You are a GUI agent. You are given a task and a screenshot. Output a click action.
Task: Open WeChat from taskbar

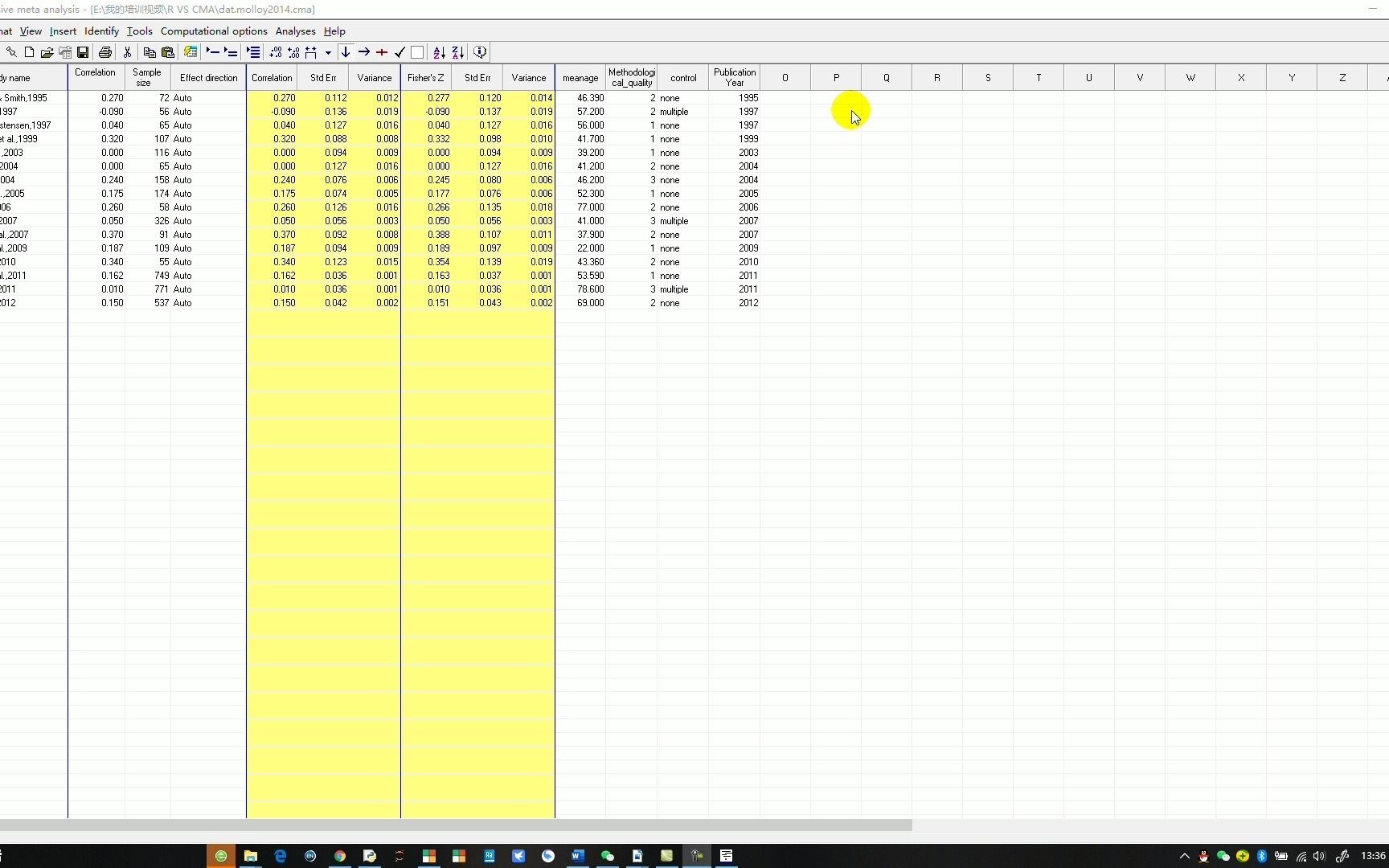point(608,856)
